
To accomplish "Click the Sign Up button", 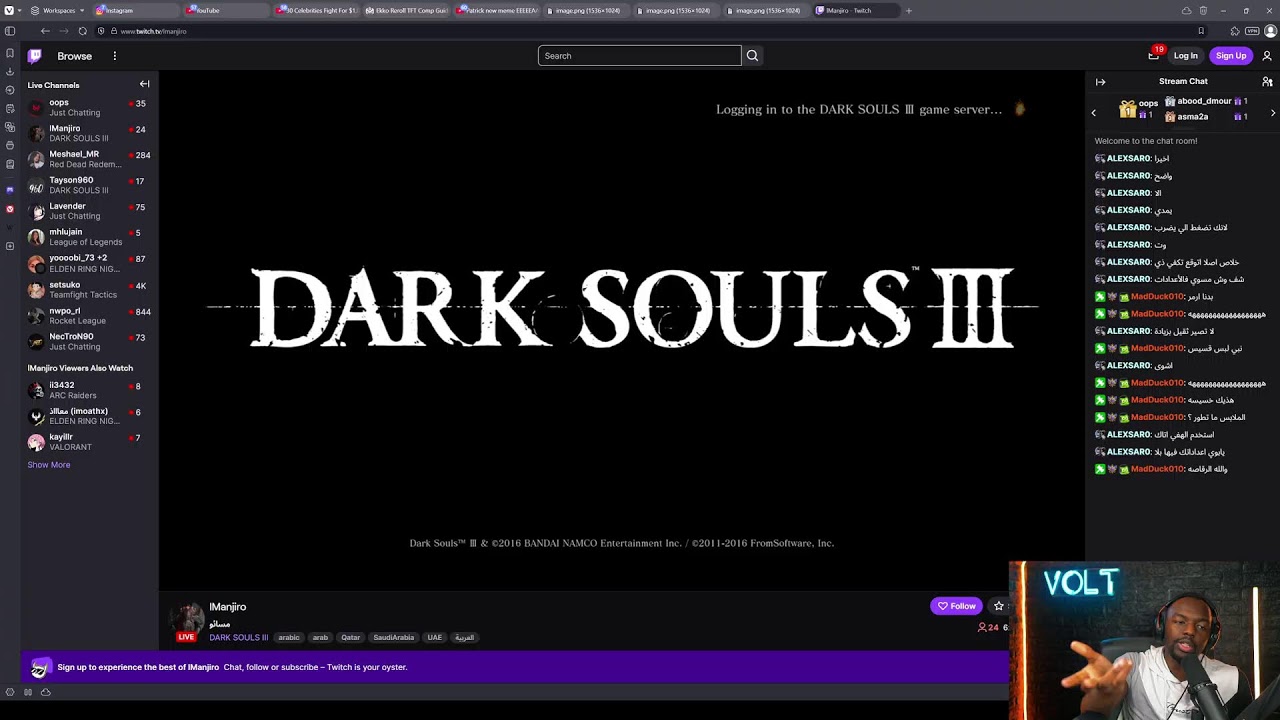I will click(1231, 56).
